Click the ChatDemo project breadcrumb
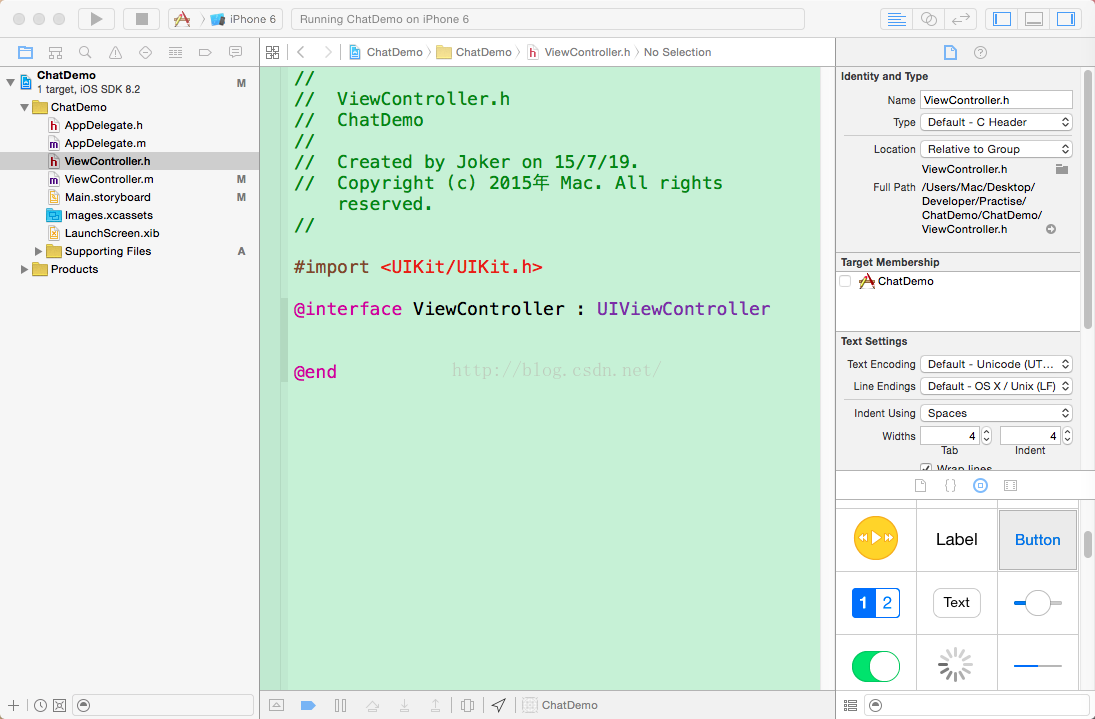The image size is (1095, 719). tap(385, 52)
